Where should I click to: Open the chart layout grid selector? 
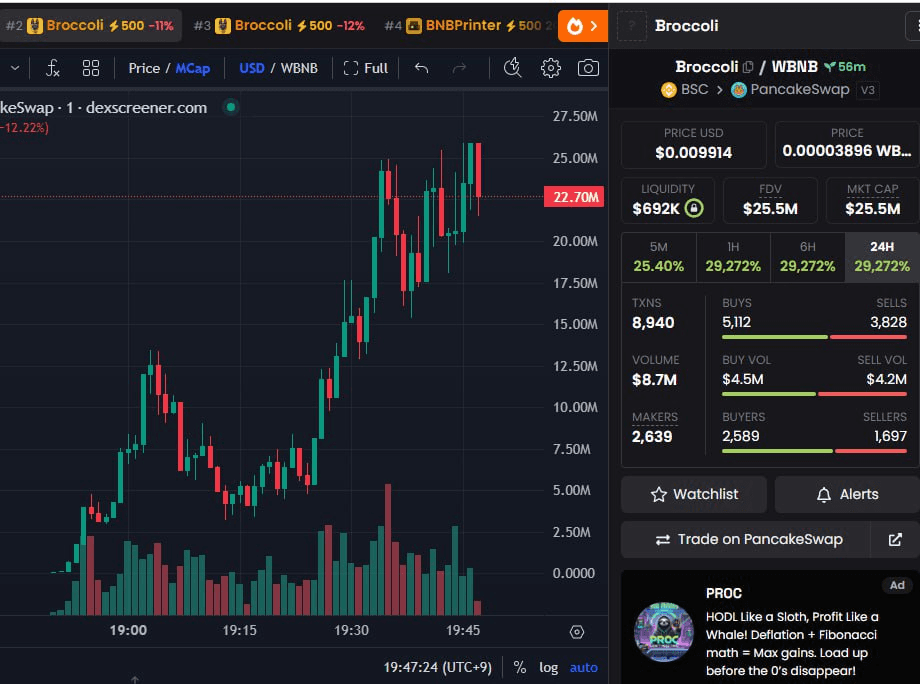tap(91, 69)
